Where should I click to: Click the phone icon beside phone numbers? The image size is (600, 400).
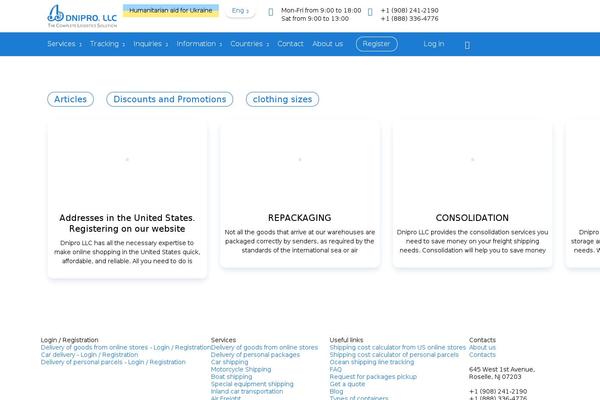coord(370,12)
